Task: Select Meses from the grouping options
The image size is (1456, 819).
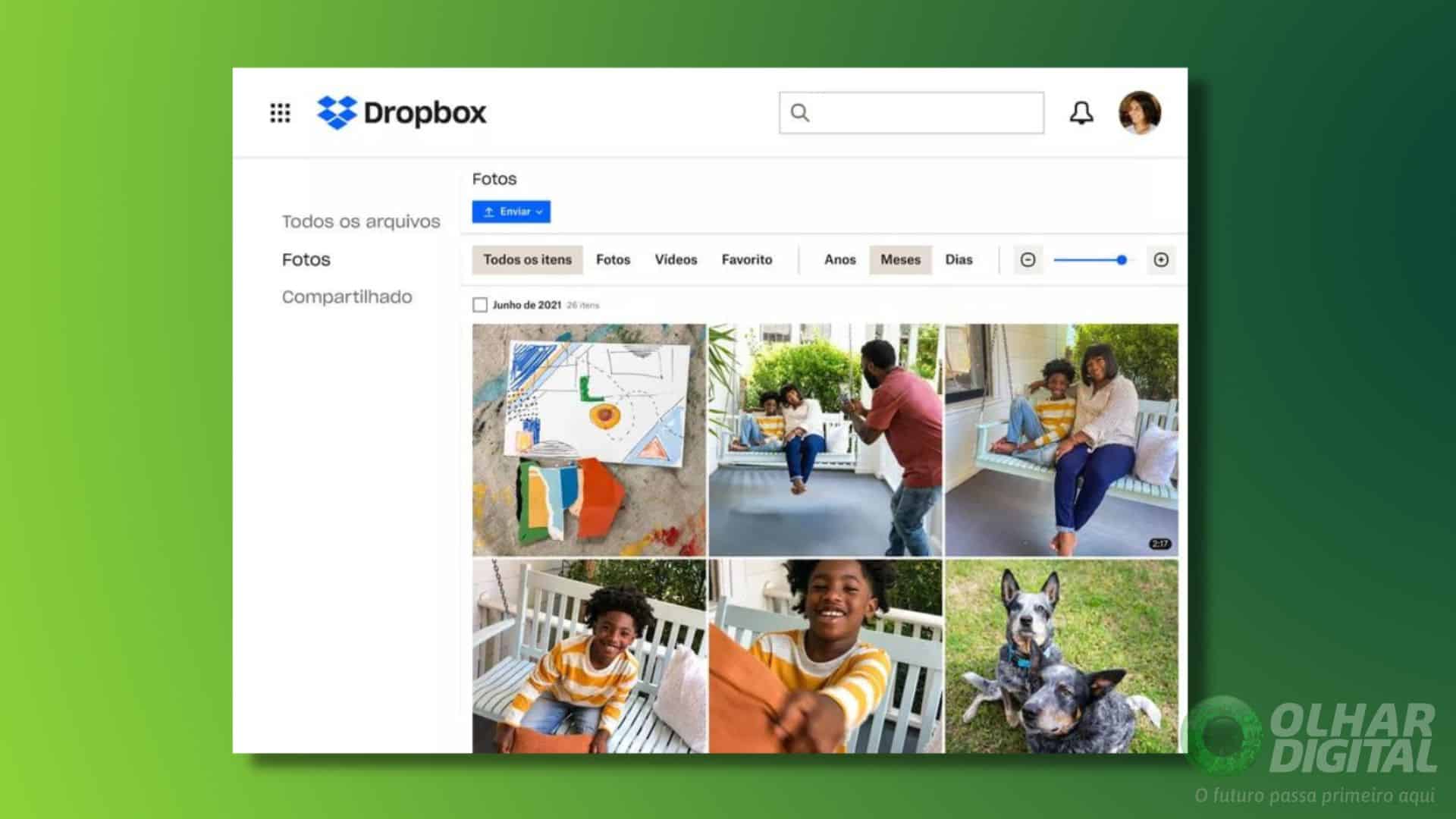Action: (899, 259)
